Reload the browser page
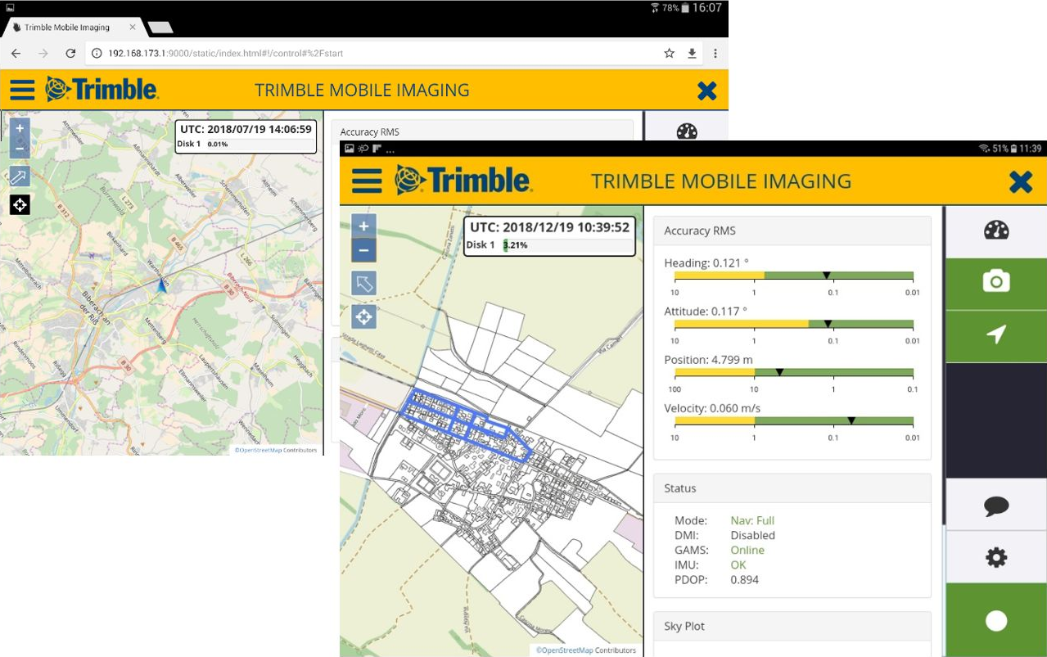The height and width of the screenshot is (657, 1047). tap(70, 53)
